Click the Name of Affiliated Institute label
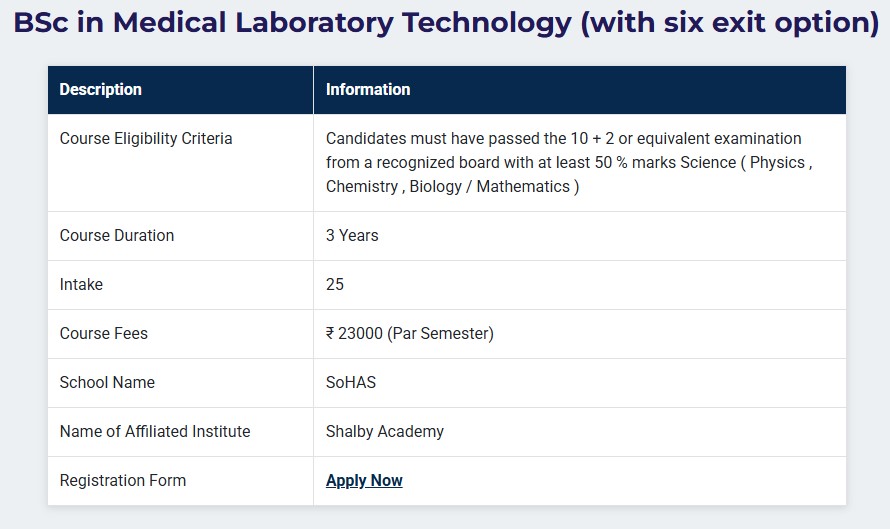Screen dimensions: 890x529 tap(155, 432)
